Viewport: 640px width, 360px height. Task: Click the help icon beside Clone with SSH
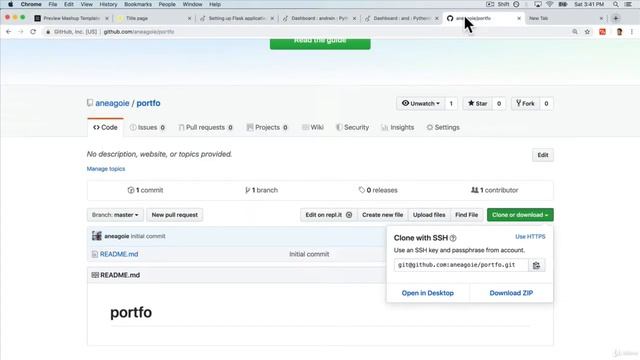[x=453, y=238]
